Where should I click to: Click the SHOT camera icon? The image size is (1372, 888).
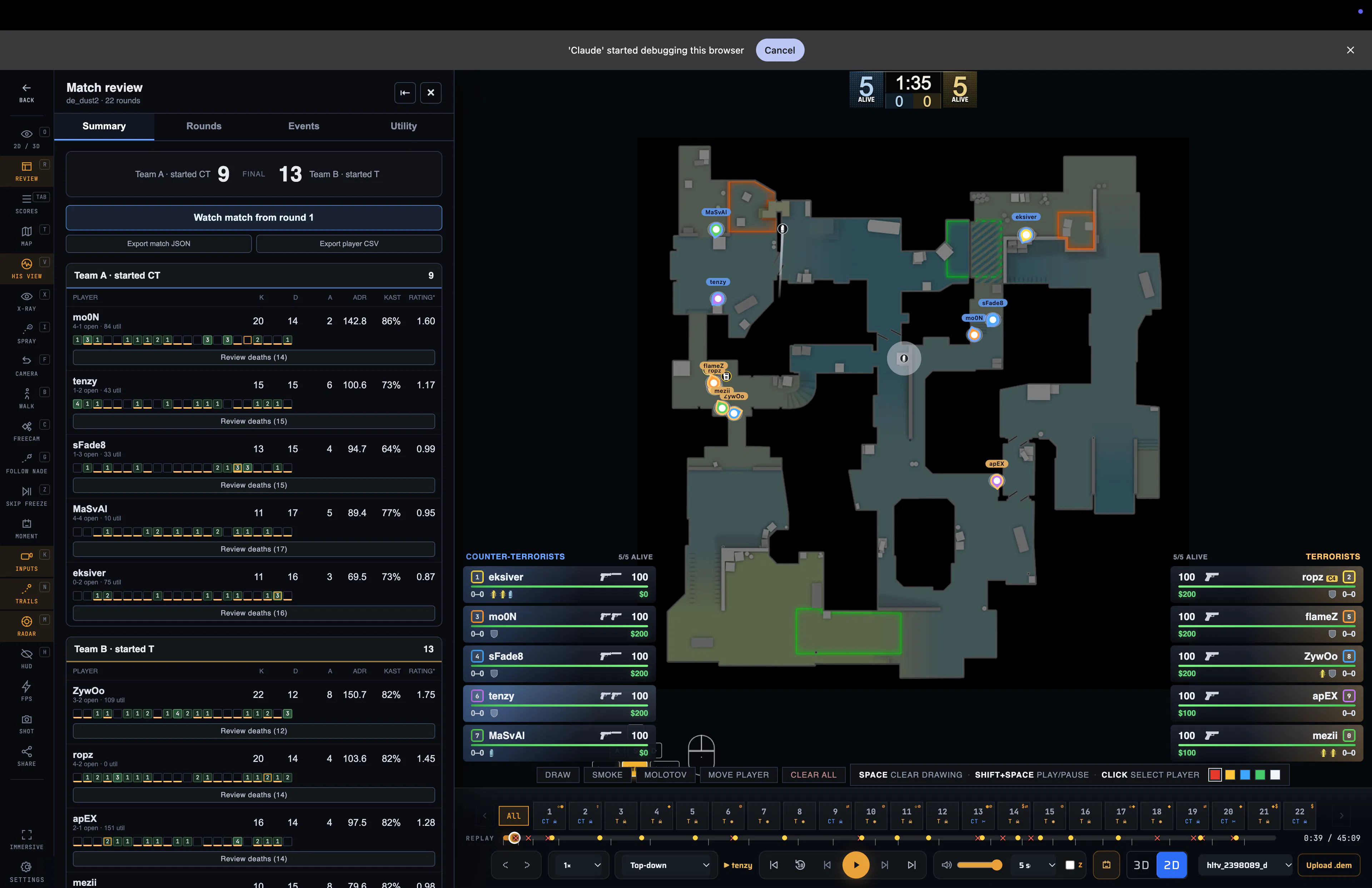[26, 719]
